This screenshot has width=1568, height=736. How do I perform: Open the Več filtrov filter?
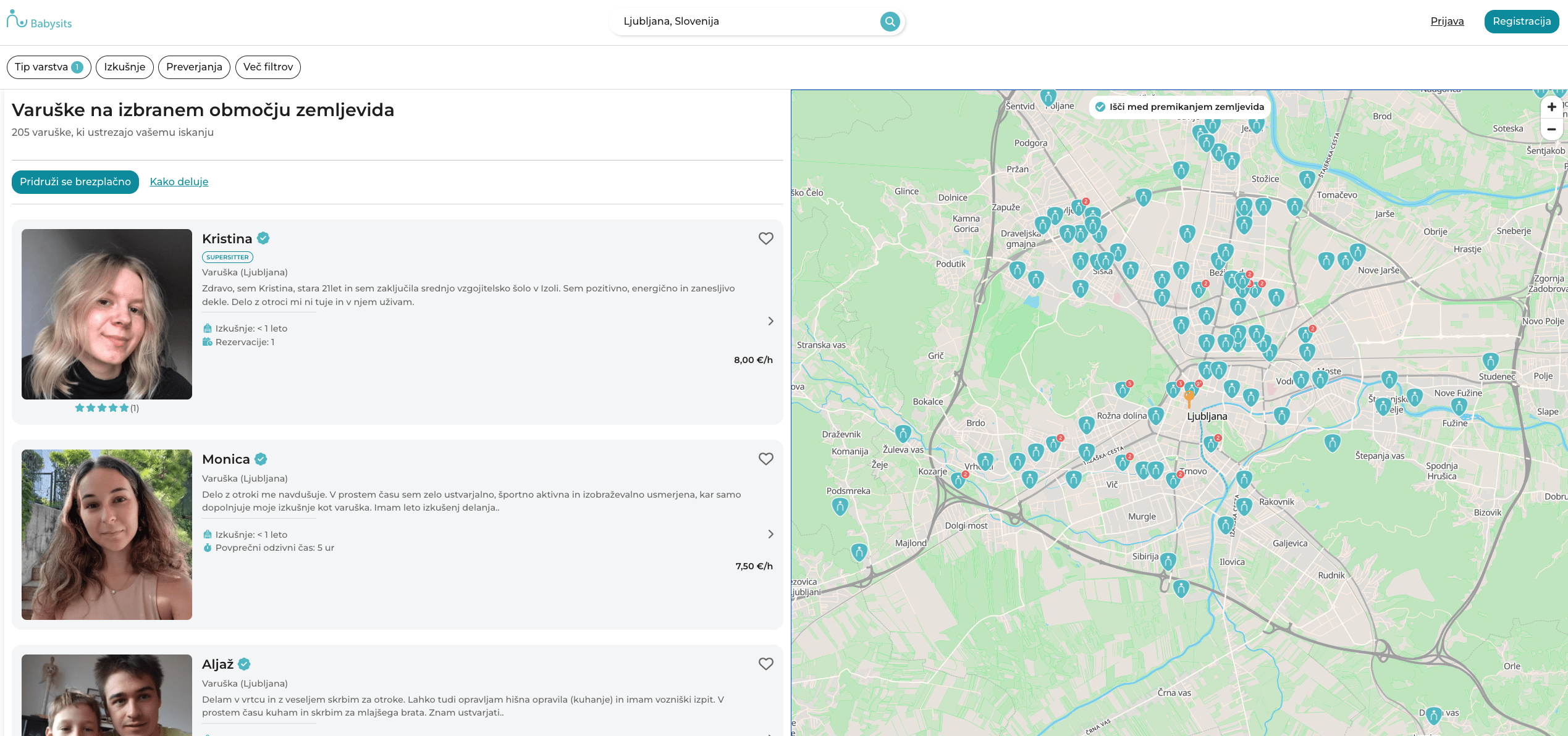(x=268, y=67)
